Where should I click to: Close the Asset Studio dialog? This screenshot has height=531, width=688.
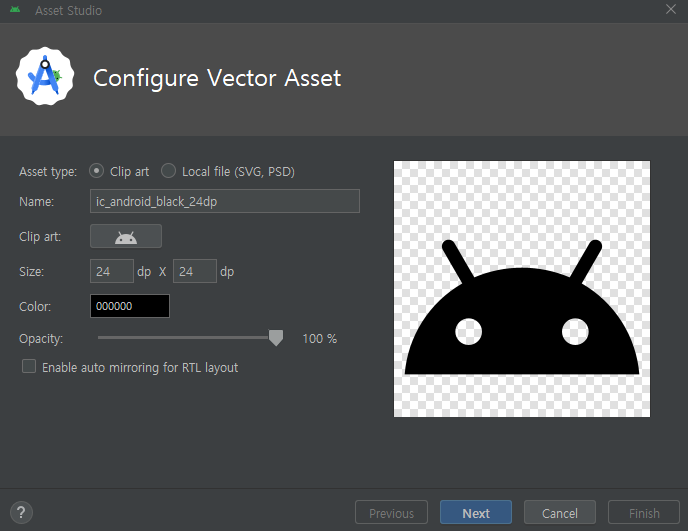pos(670,9)
